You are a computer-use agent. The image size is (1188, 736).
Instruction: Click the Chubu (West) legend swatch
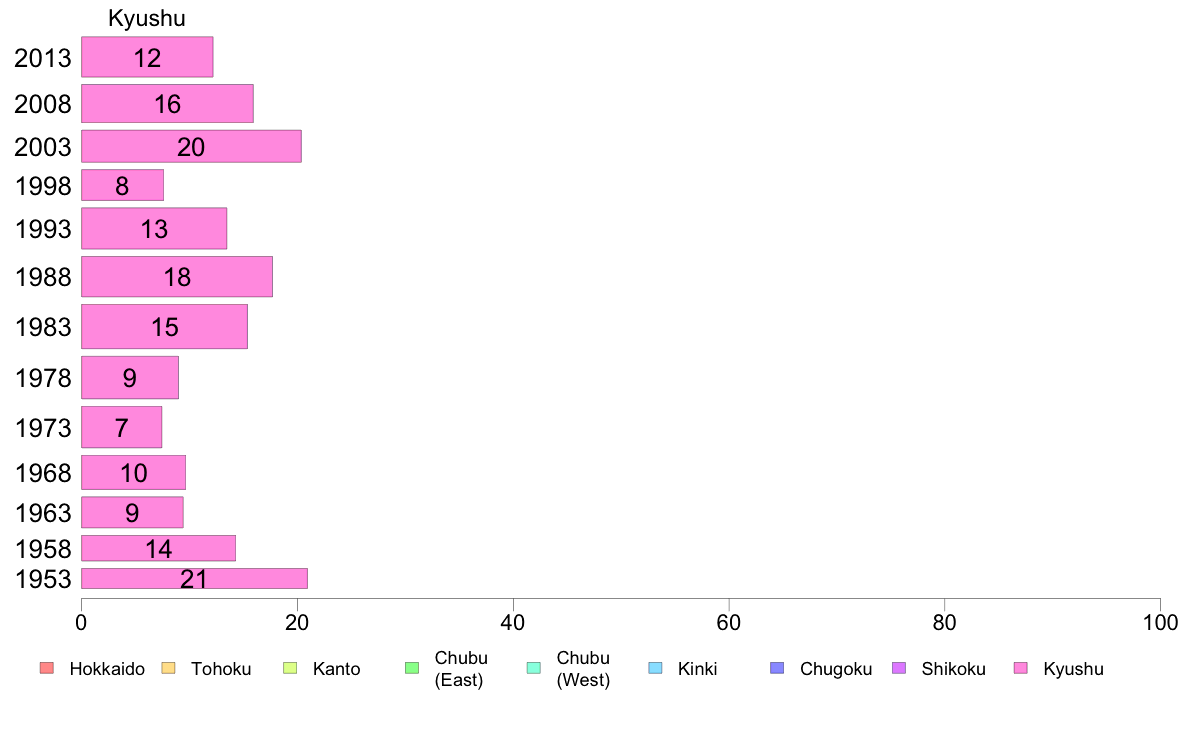[x=533, y=668]
